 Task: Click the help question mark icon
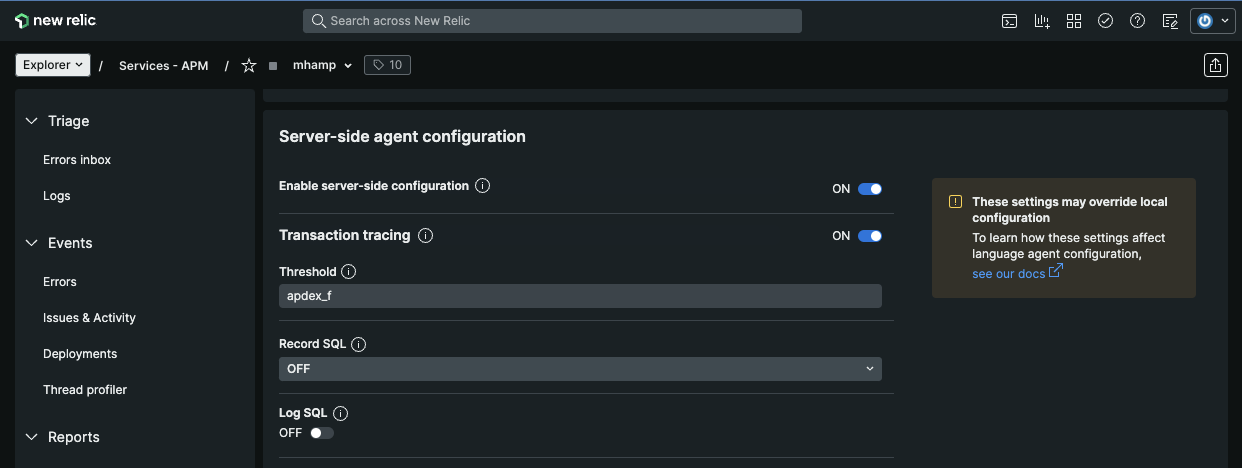coord(1137,21)
